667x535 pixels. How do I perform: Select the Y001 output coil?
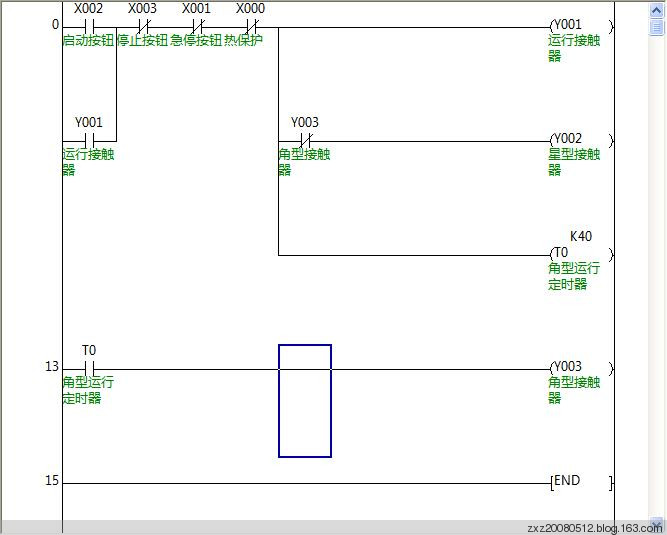[580, 26]
